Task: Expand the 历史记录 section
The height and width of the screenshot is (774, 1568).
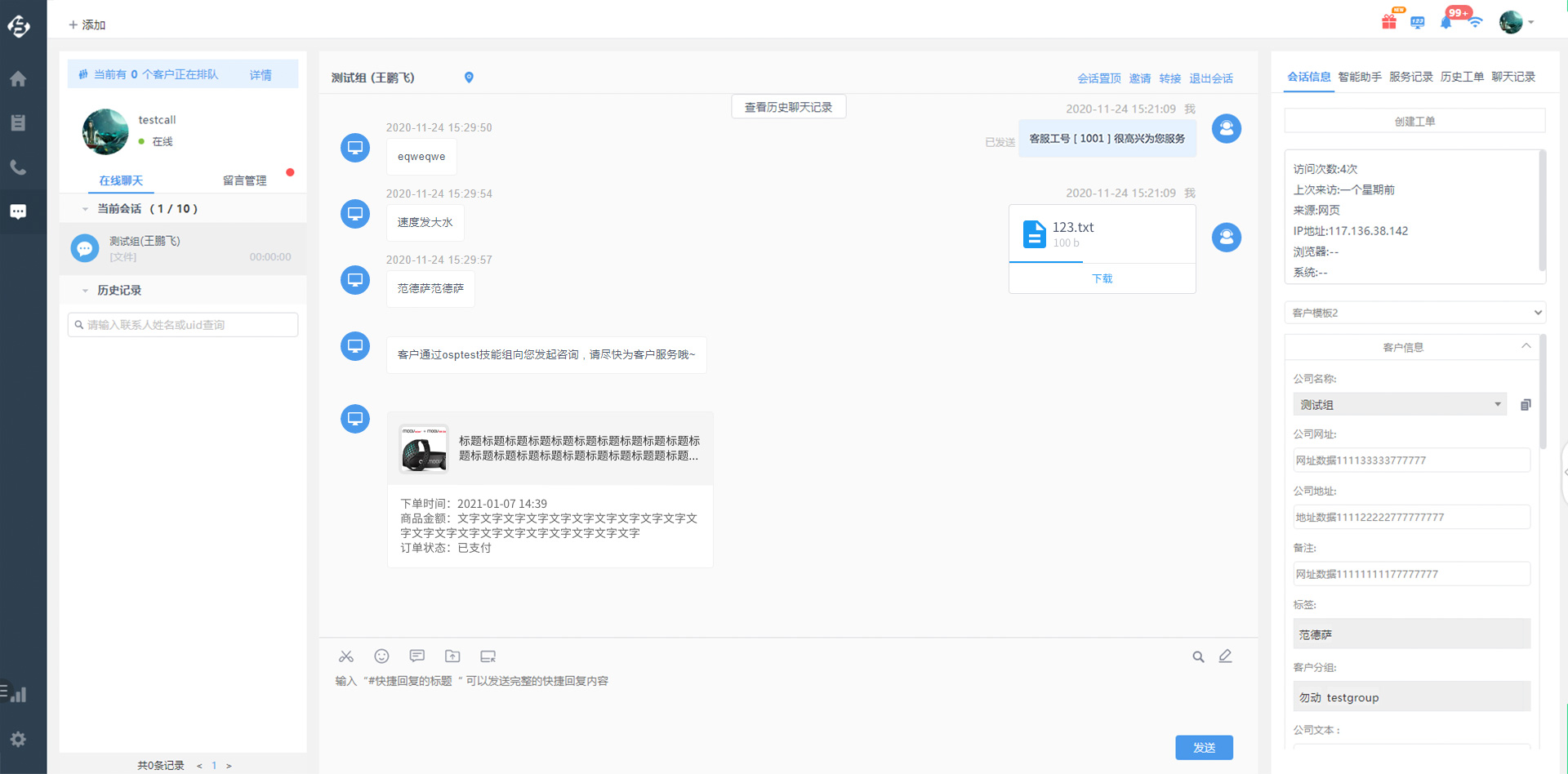Action: tap(85, 291)
